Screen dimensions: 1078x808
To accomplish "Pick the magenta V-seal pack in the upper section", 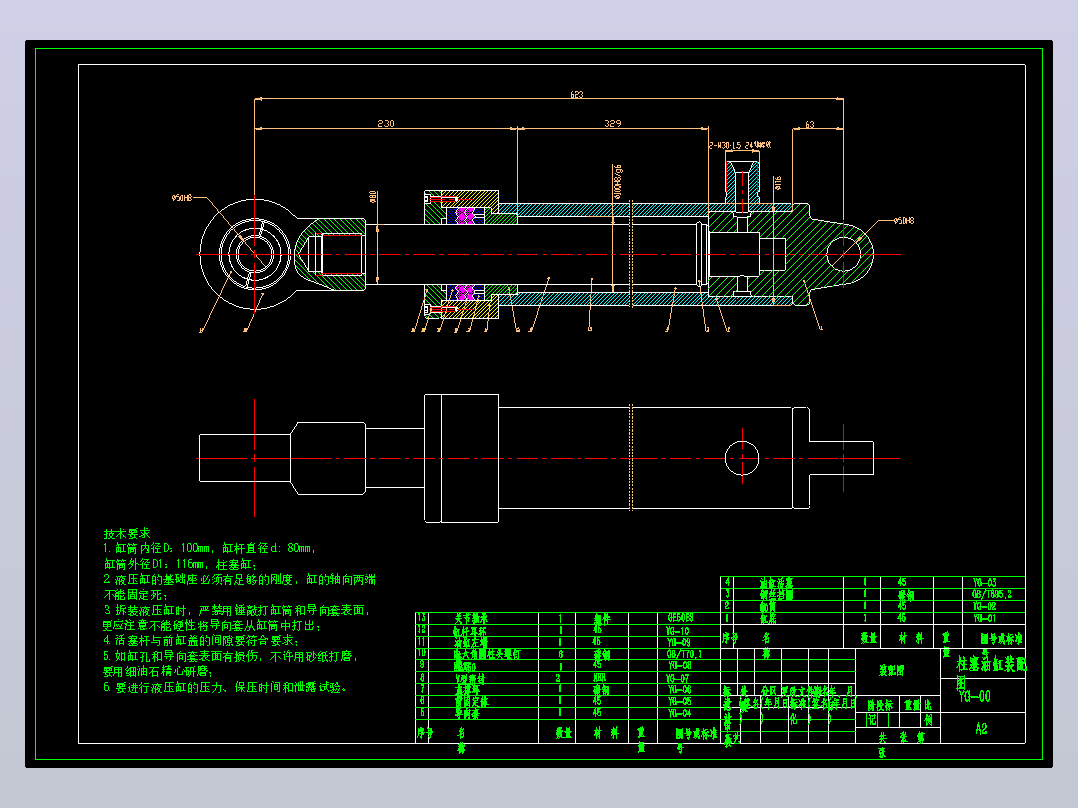I will tap(465, 216).
